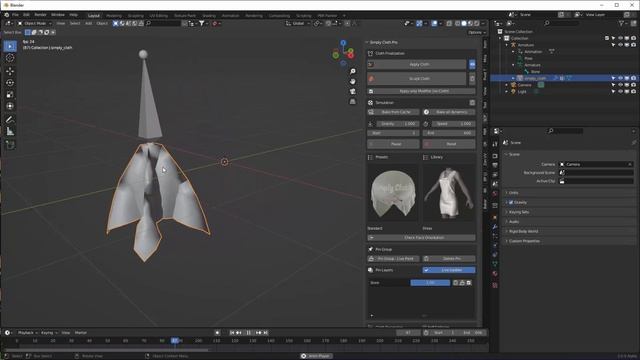
Task: Select the Standard cloth preset thumbnail
Action: click(393, 193)
